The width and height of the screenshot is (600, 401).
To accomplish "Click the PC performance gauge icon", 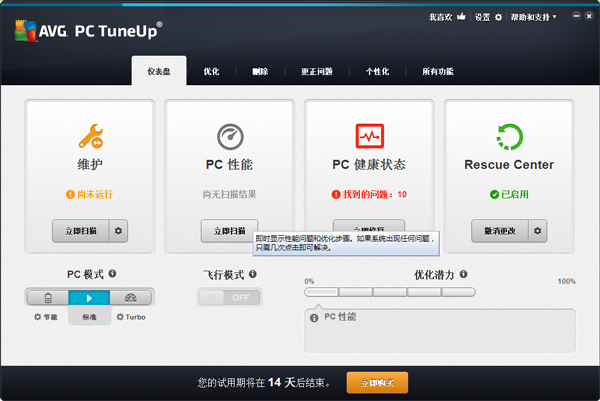I will pos(230,137).
